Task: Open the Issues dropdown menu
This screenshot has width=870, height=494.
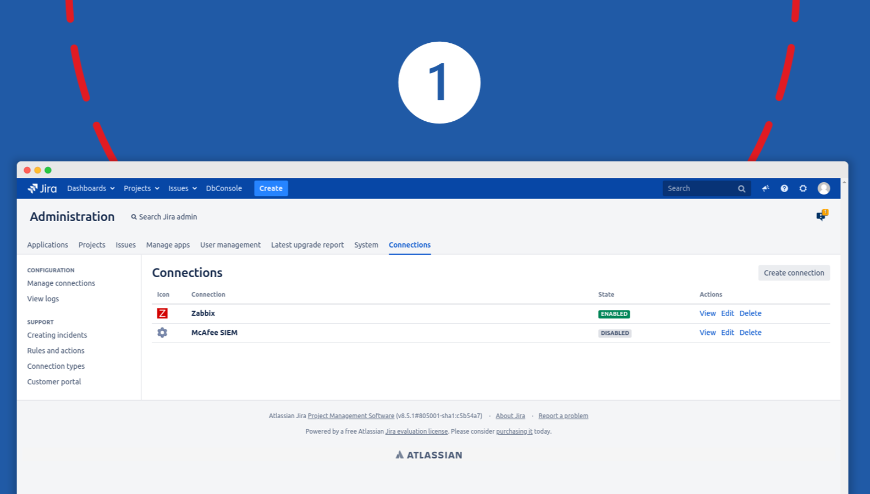Action: [183, 188]
